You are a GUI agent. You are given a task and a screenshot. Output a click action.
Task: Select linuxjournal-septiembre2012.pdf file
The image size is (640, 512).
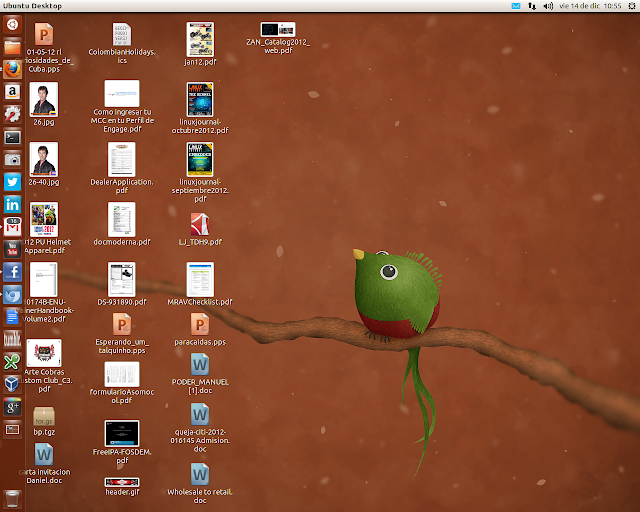coord(200,172)
